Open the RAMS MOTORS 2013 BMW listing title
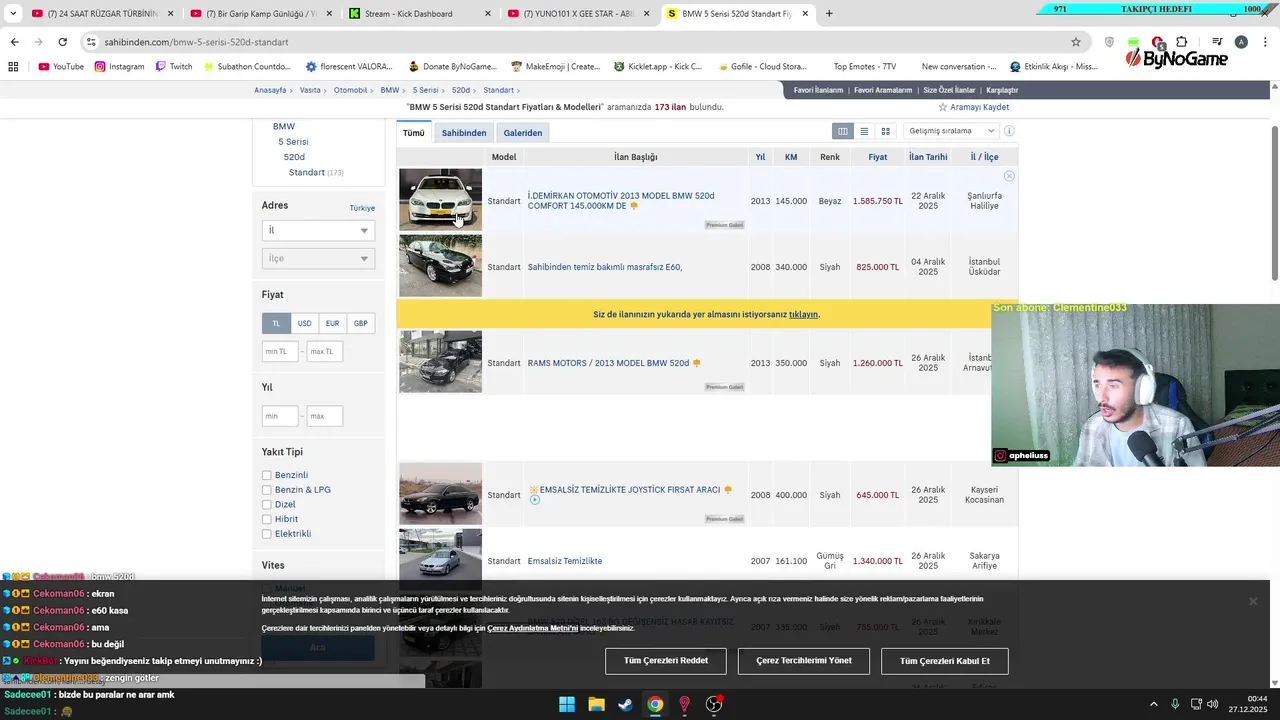 (608, 363)
